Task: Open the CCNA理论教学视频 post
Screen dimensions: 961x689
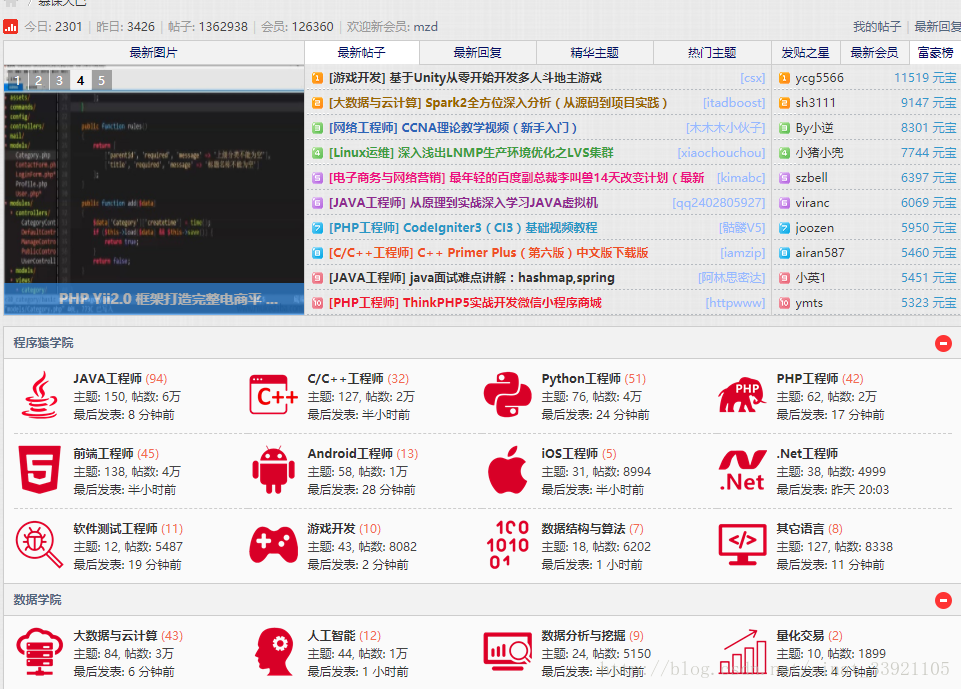Action: (x=453, y=128)
